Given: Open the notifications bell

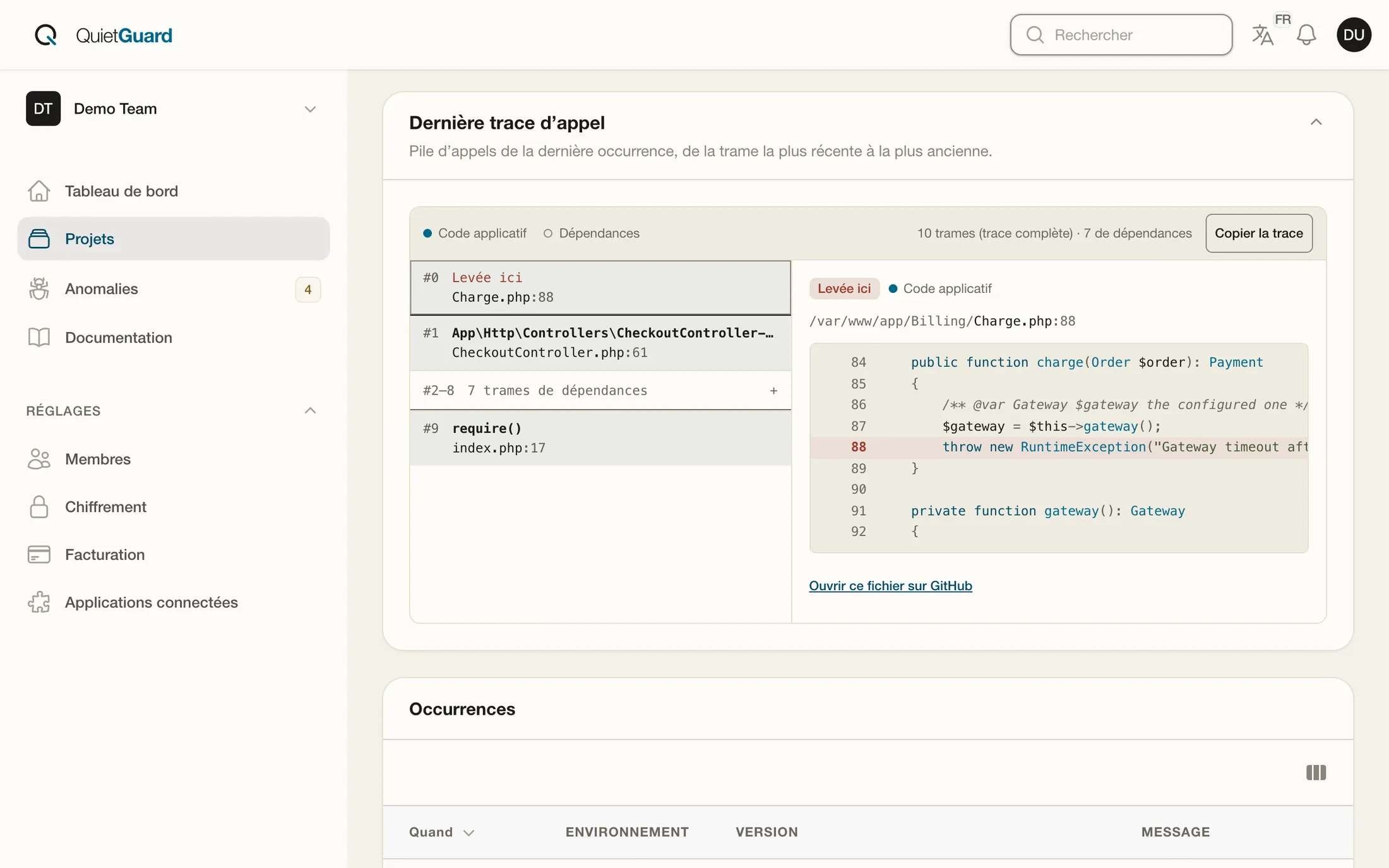Looking at the screenshot, I should pos(1306,35).
